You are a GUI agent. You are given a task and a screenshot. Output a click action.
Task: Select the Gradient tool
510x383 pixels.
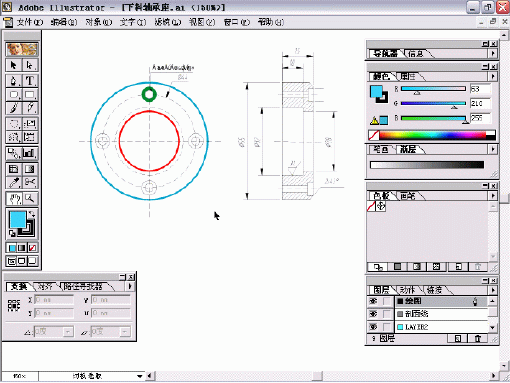[x=30, y=169]
